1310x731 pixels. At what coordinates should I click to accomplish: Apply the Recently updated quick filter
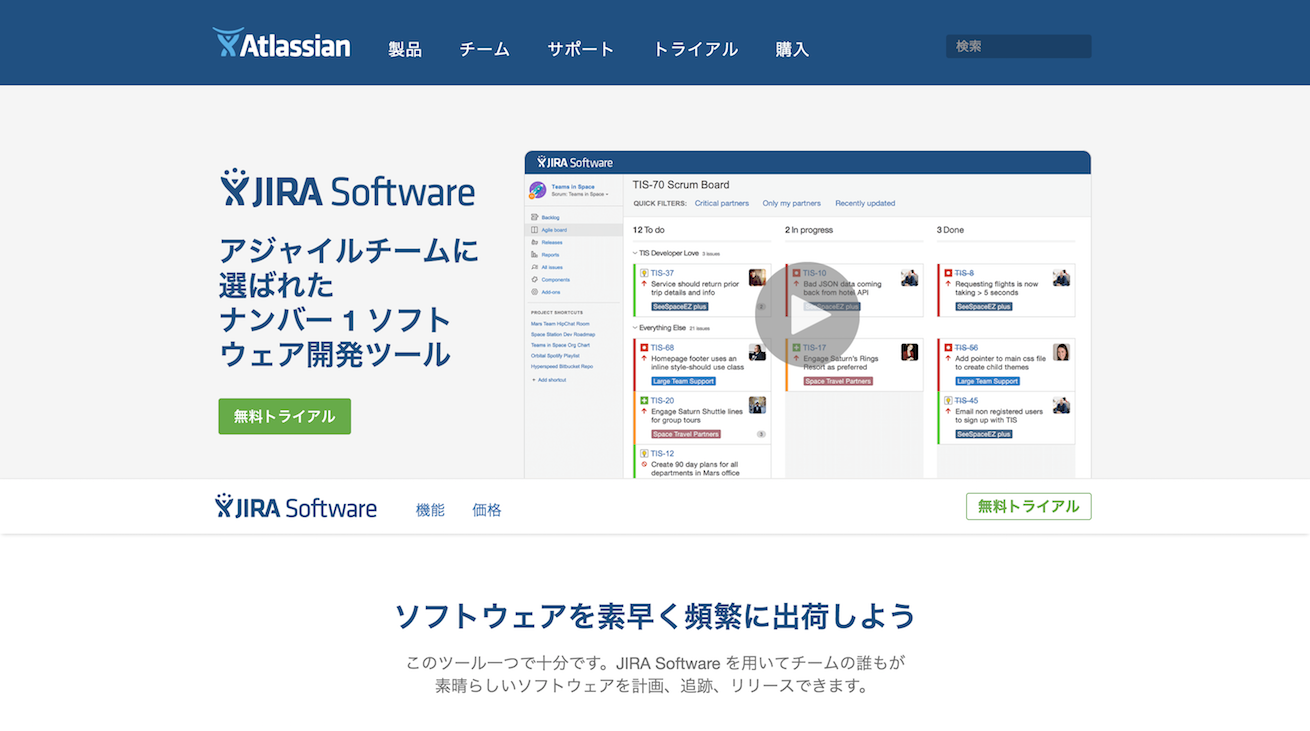click(865, 203)
